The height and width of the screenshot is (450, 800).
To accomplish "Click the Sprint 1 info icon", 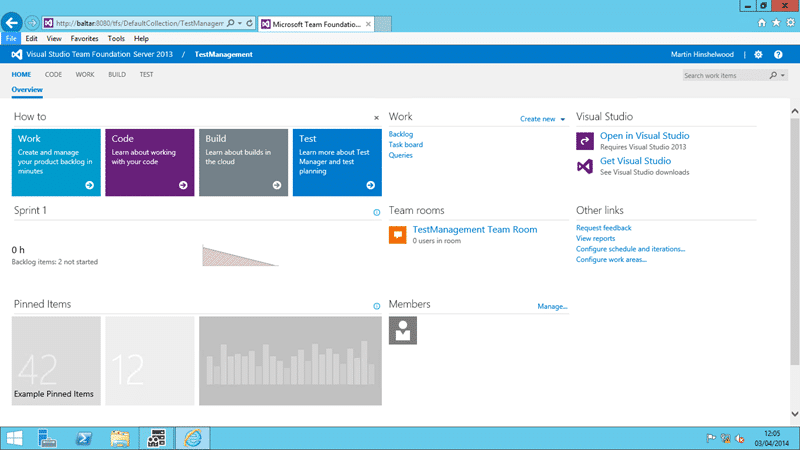I will [x=377, y=212].
